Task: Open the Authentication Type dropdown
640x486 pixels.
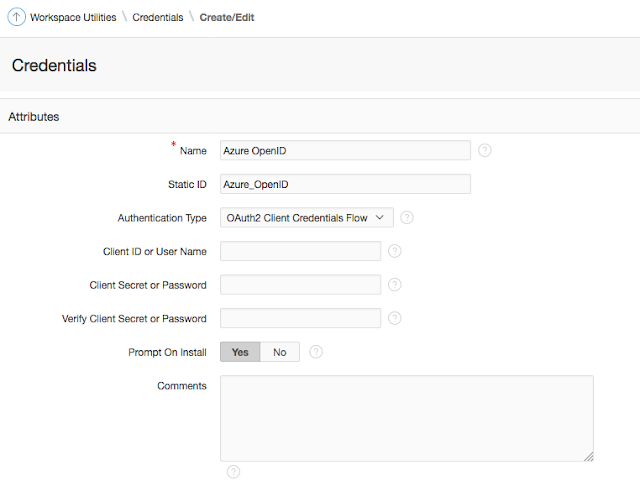Action: tap(306, 217)
